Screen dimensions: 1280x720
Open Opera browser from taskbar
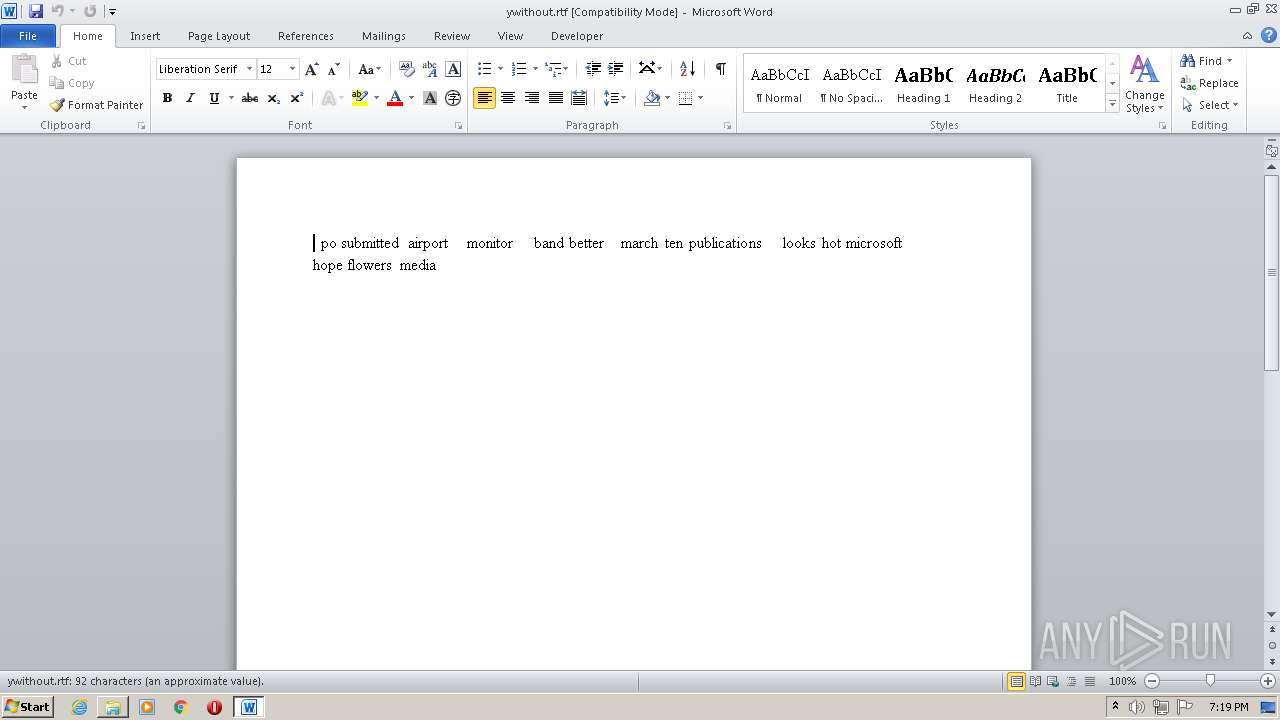click(x=214, y=707)
